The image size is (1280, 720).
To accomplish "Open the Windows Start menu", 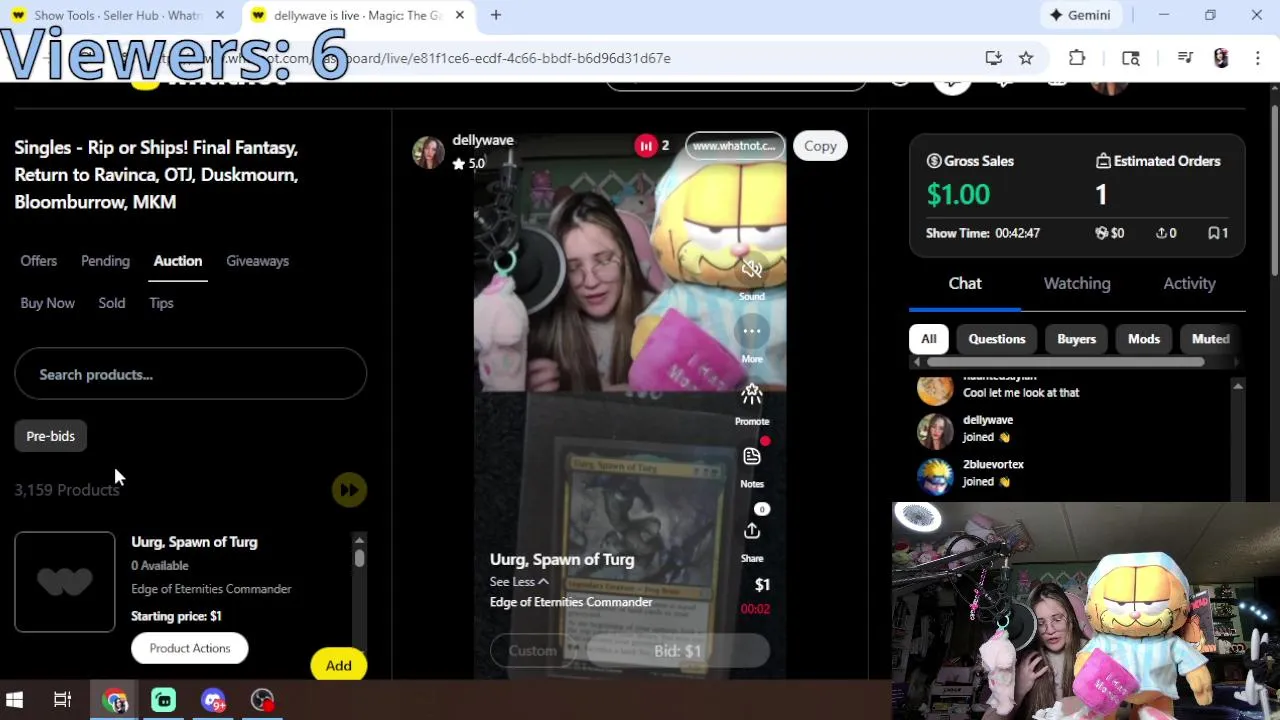I will click(15, 700).
